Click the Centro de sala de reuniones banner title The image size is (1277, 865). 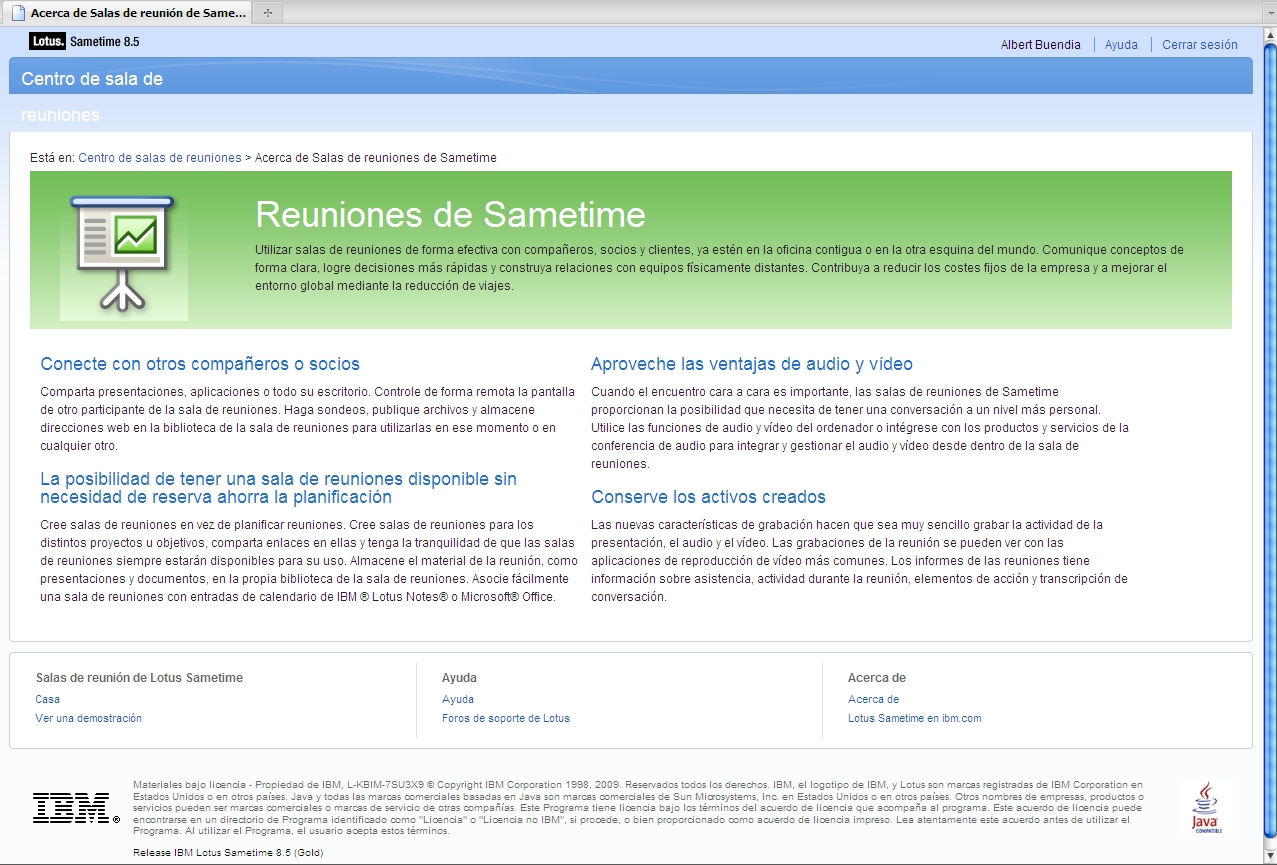pyautogui.click(x=92, y=96)
